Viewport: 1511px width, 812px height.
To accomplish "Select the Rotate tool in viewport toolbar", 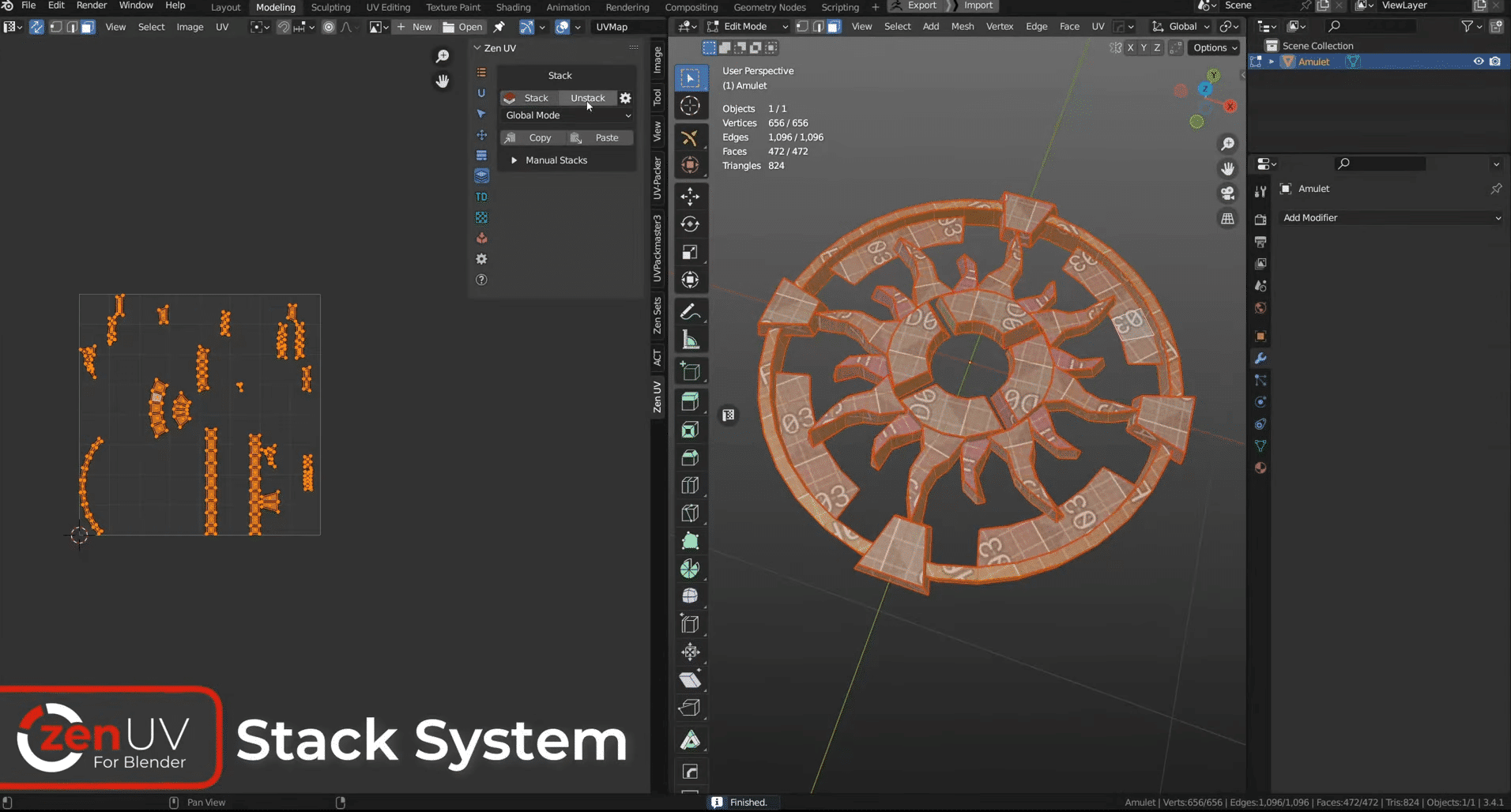I will click(690, 224).
